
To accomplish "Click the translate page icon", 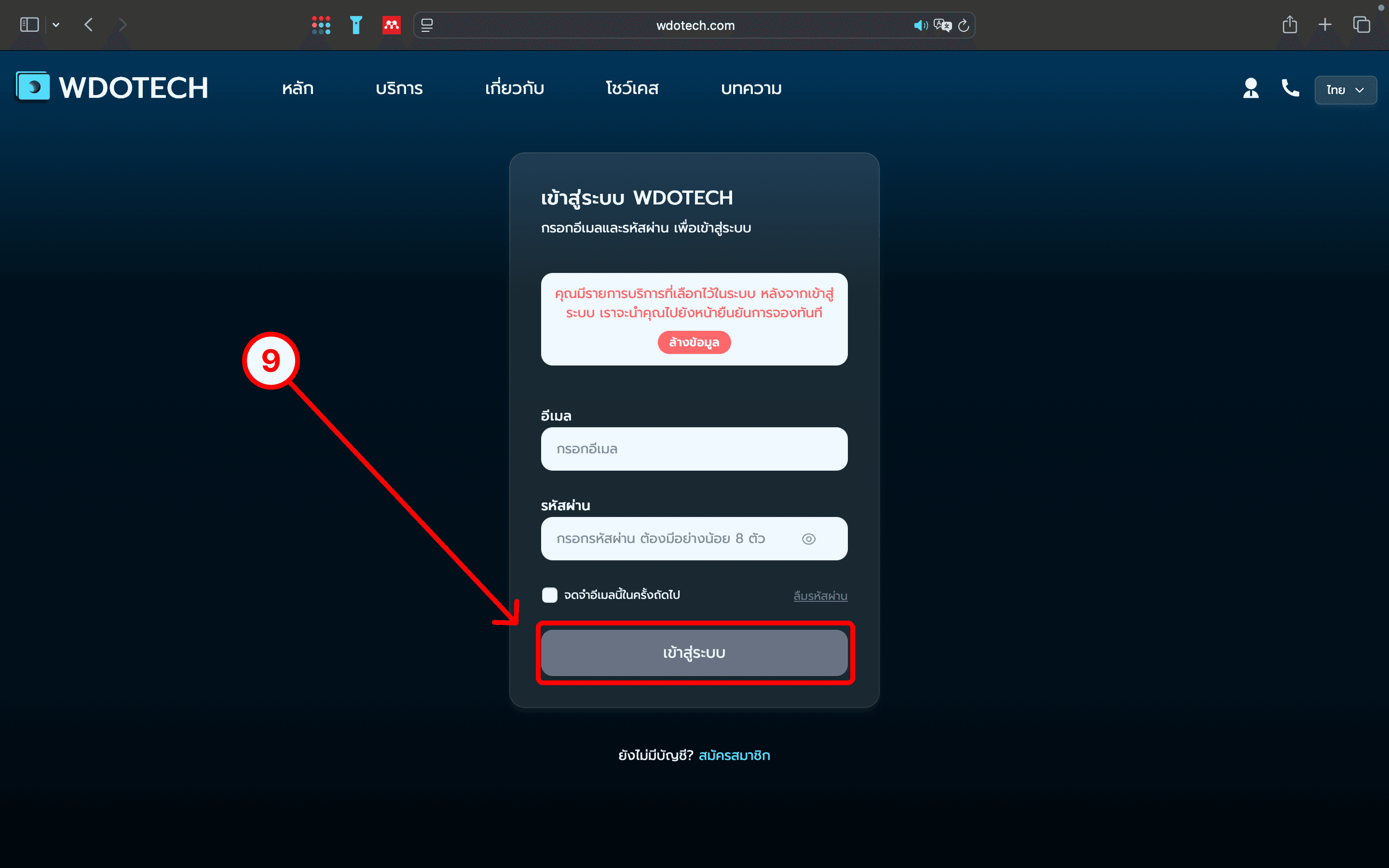I will point(942,25).
